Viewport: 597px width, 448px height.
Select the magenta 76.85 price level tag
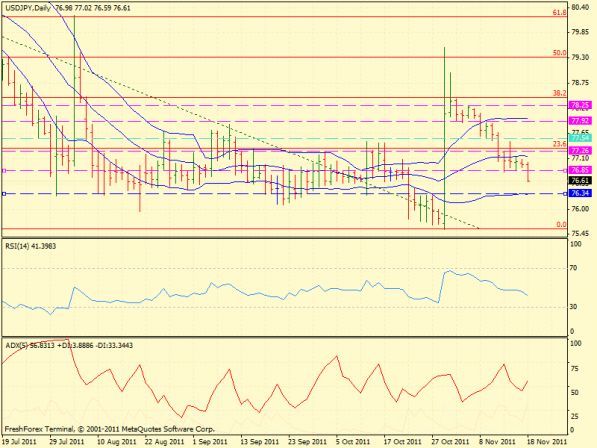pos(580,170)
